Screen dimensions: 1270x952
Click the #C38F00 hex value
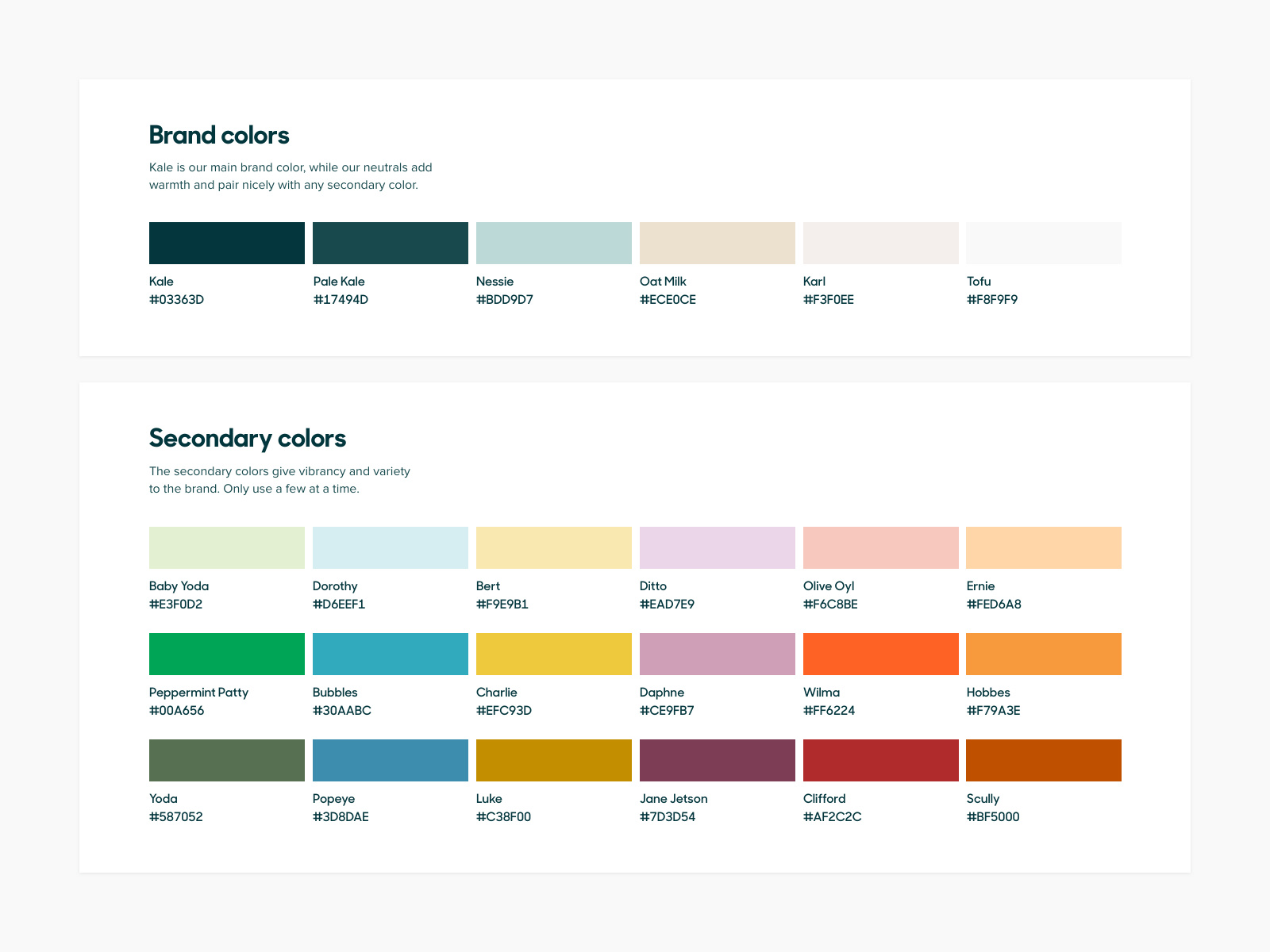[x=503, y=817]
